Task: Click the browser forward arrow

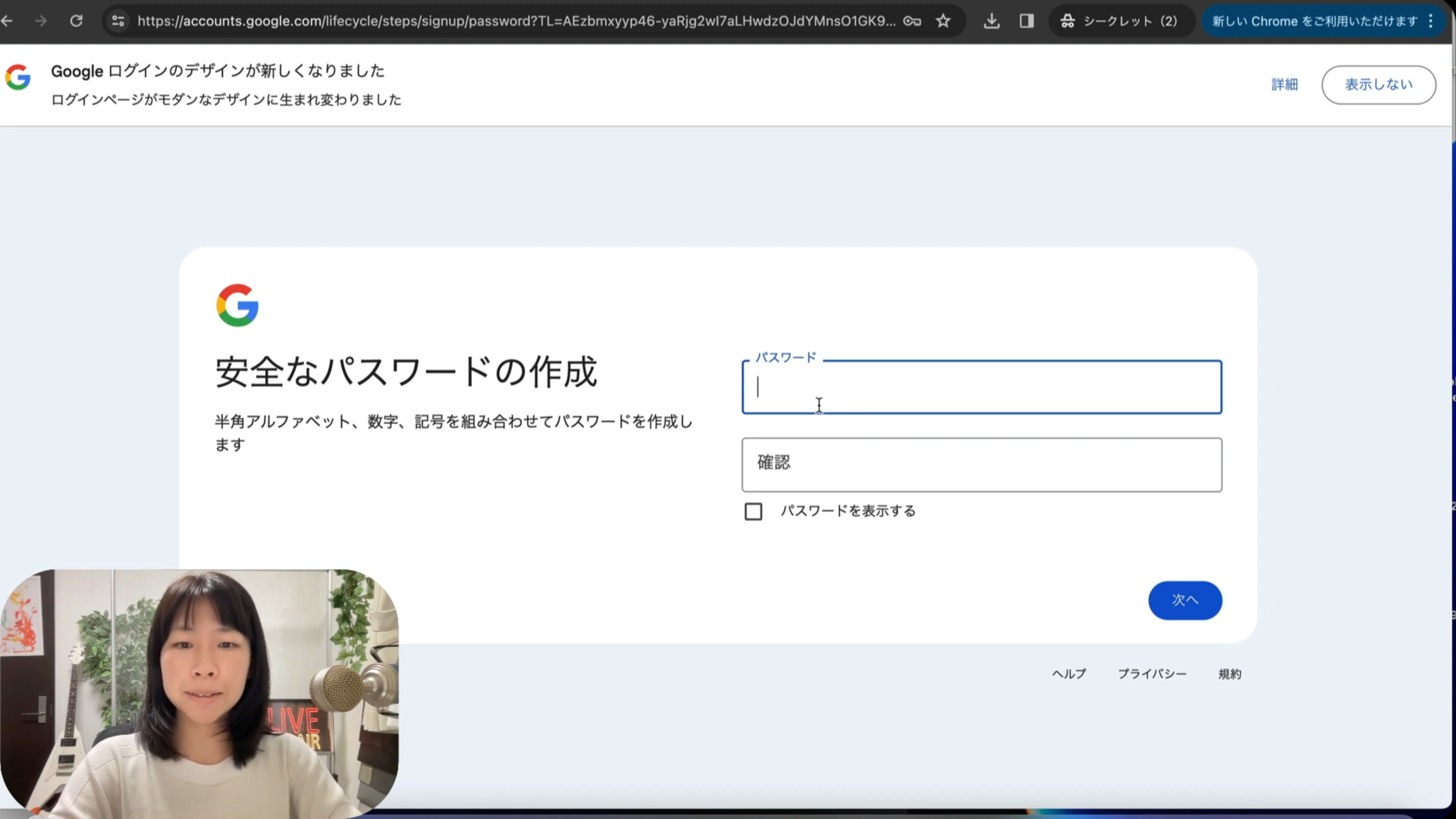Action: [x=41, y=21]
